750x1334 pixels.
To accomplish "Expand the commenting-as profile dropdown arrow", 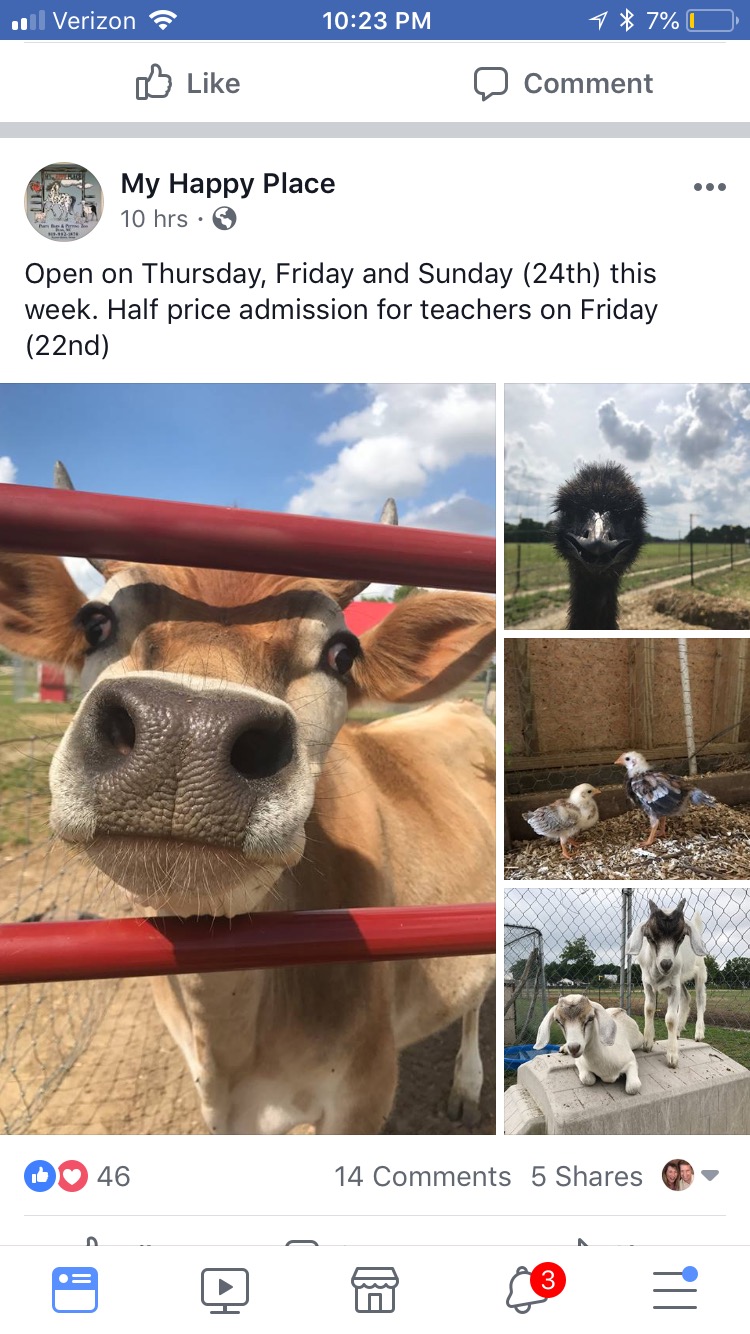I will pos(710,1176).
